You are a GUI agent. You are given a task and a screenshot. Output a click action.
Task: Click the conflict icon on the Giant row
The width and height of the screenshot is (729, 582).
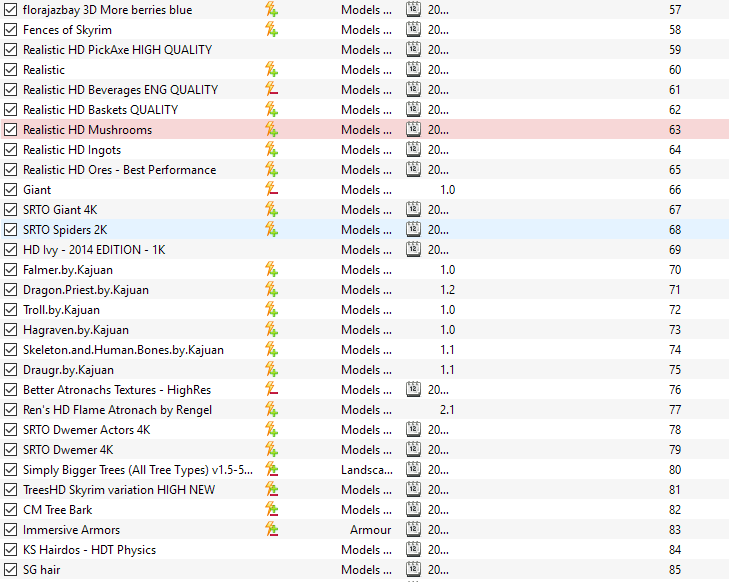(271, 190)
